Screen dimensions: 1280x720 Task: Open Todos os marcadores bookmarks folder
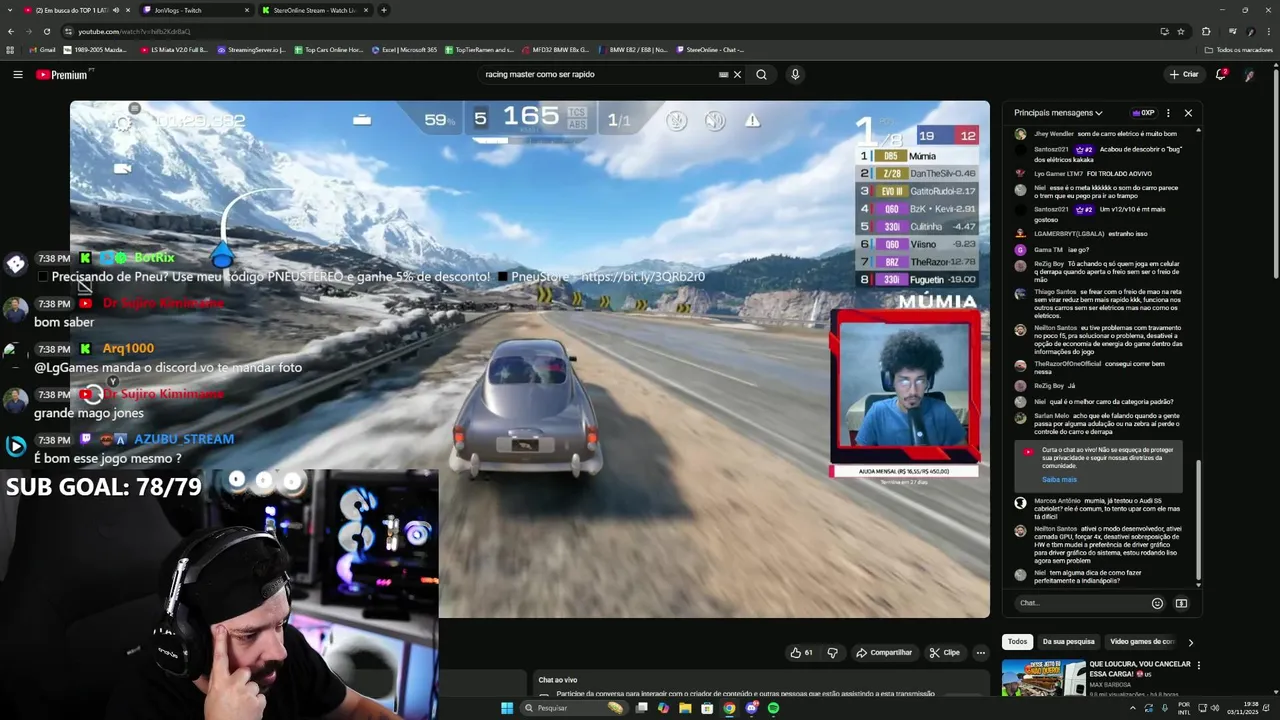tap(1238, 50)
